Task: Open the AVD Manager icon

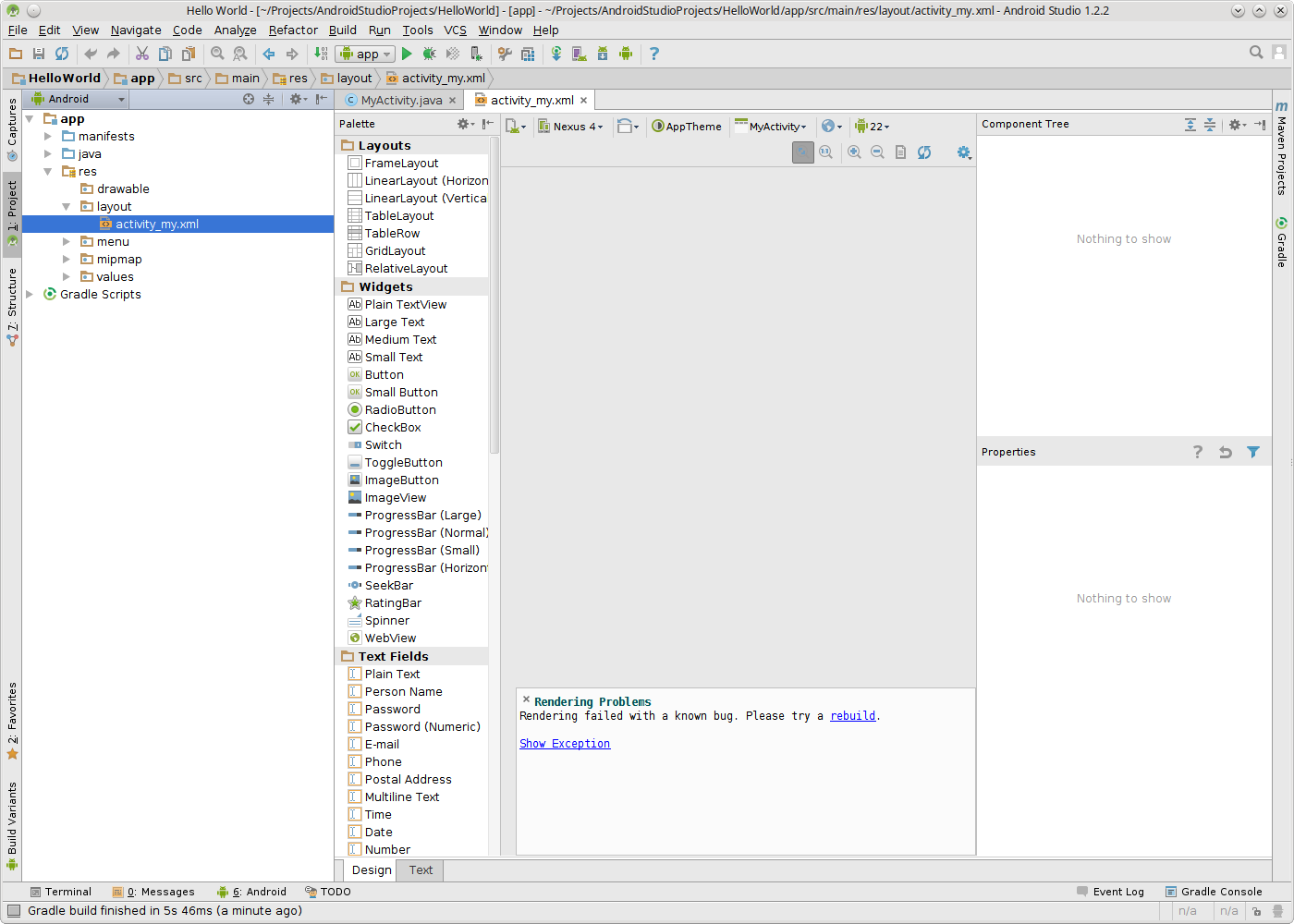Action: coord(580,54)
